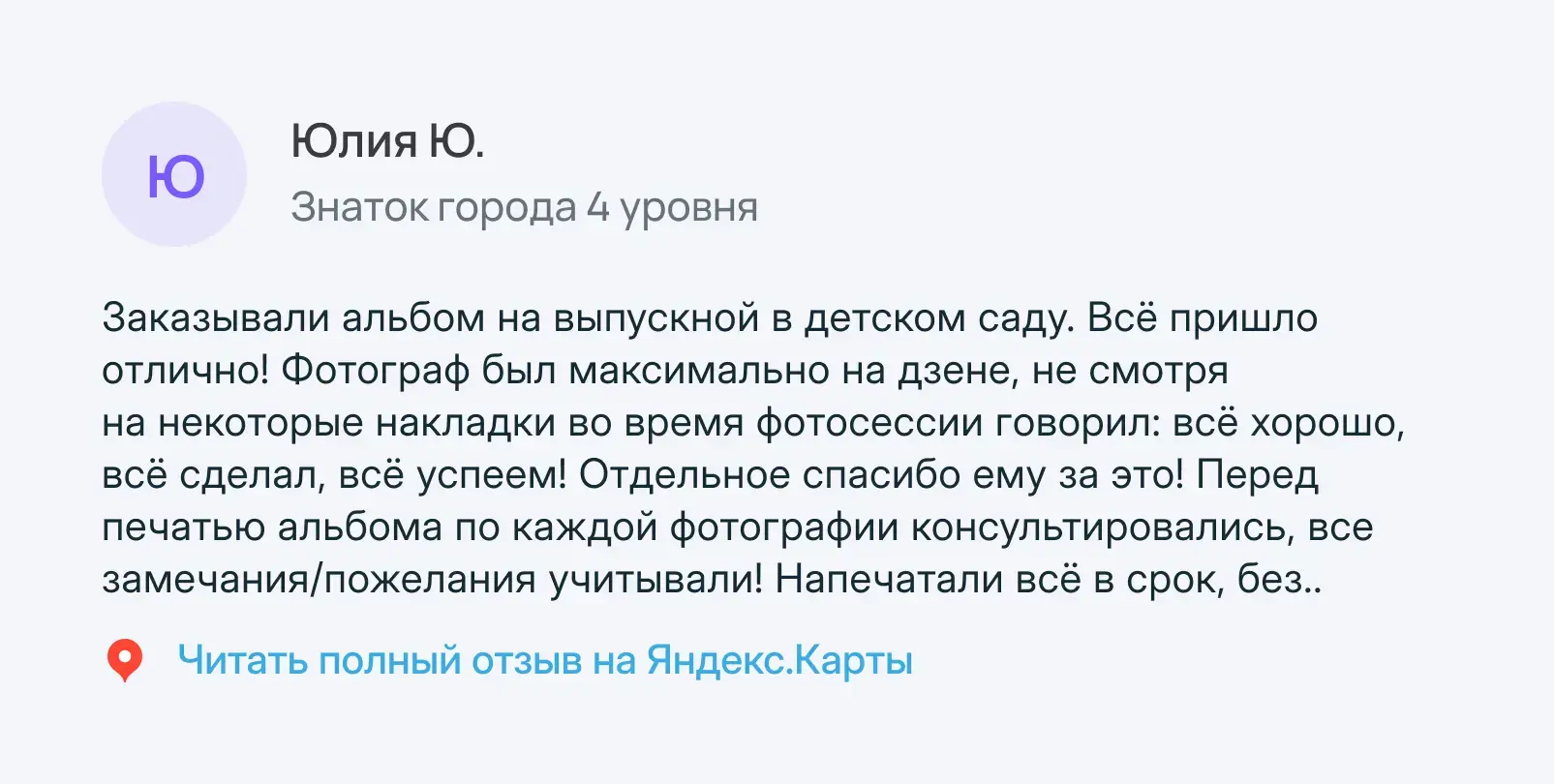Image resolution: width=1554 pixels, height=784 pixels.
Task: Open full review on Яндекс.Карты link
Action: (544, 661)
